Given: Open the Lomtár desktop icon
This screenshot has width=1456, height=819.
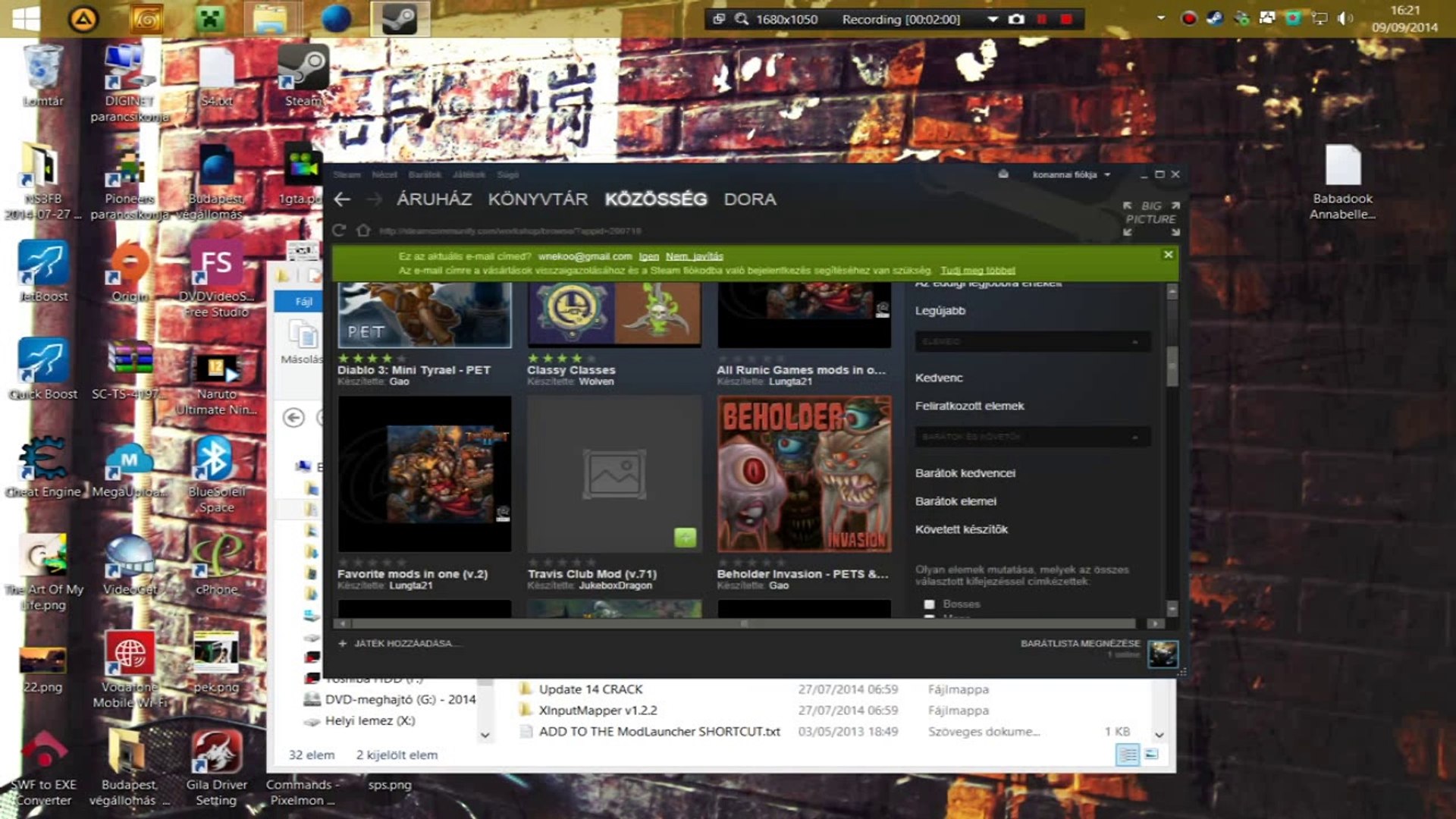Looking at the screenshot, I should pyautogui.click(x=42, y=76).
